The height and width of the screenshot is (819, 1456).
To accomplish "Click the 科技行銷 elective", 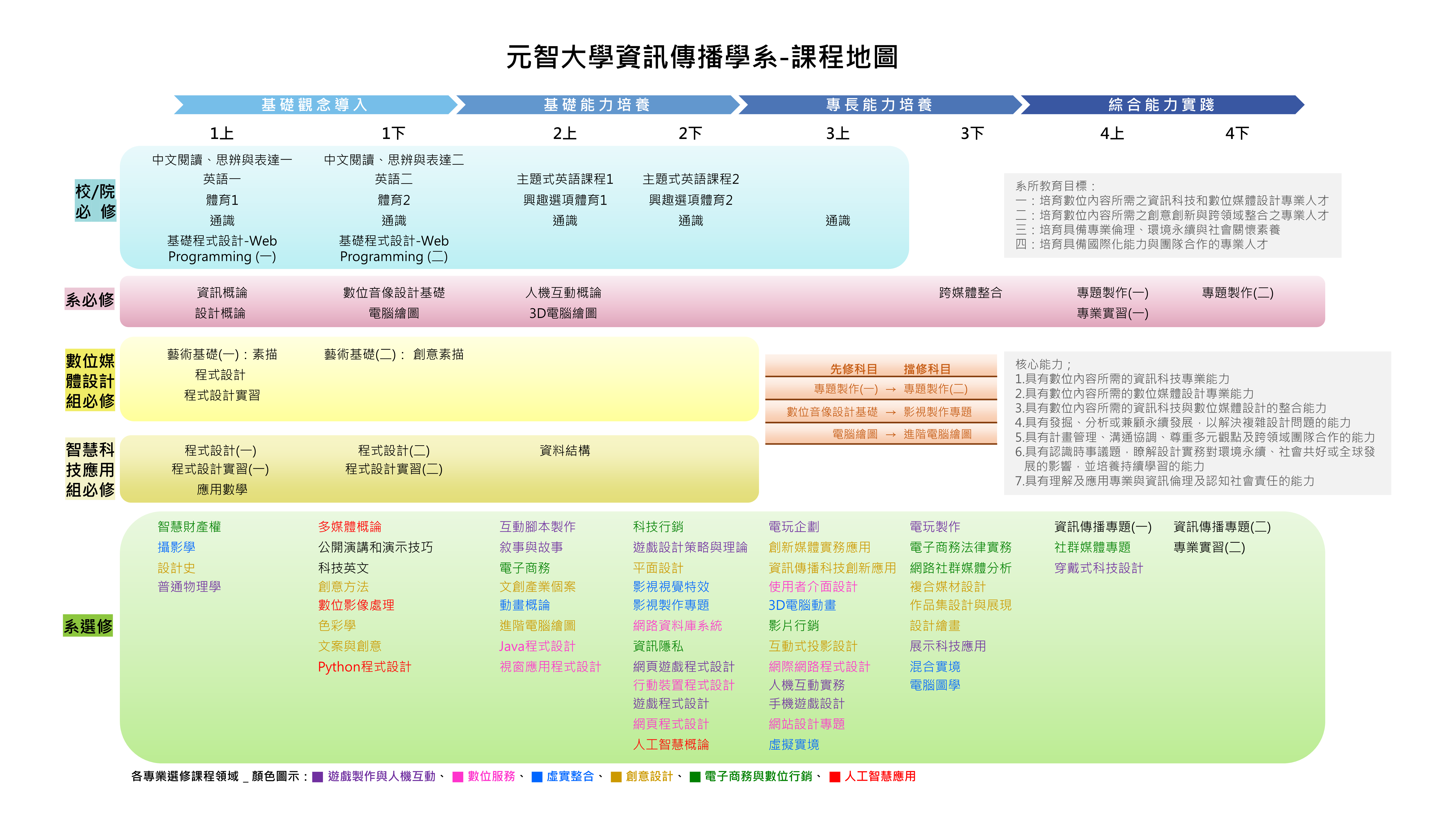I will pyautogui.click(x=658, y=527).
